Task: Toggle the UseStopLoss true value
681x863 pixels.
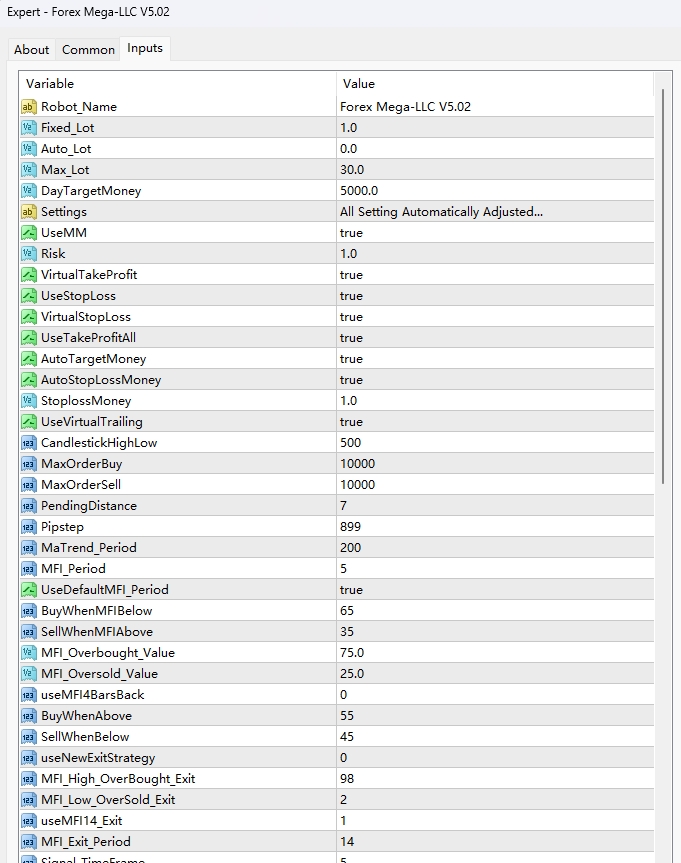Action: point(351,296)
